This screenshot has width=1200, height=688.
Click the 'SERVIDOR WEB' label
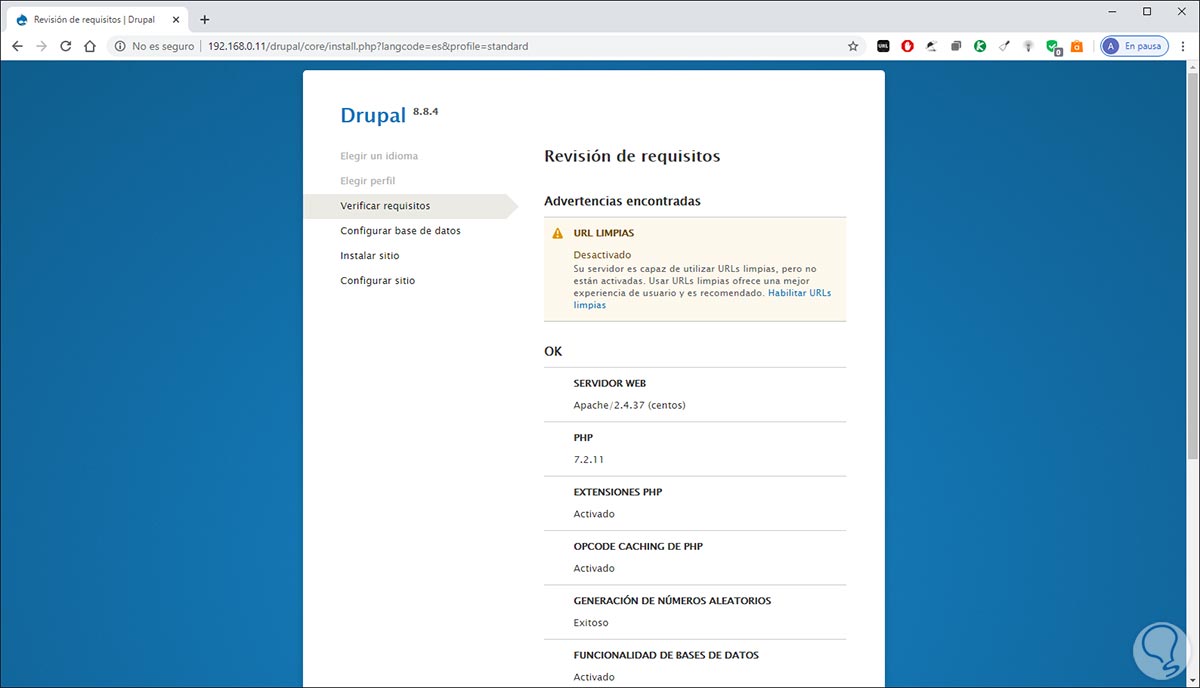coord(610,383)
